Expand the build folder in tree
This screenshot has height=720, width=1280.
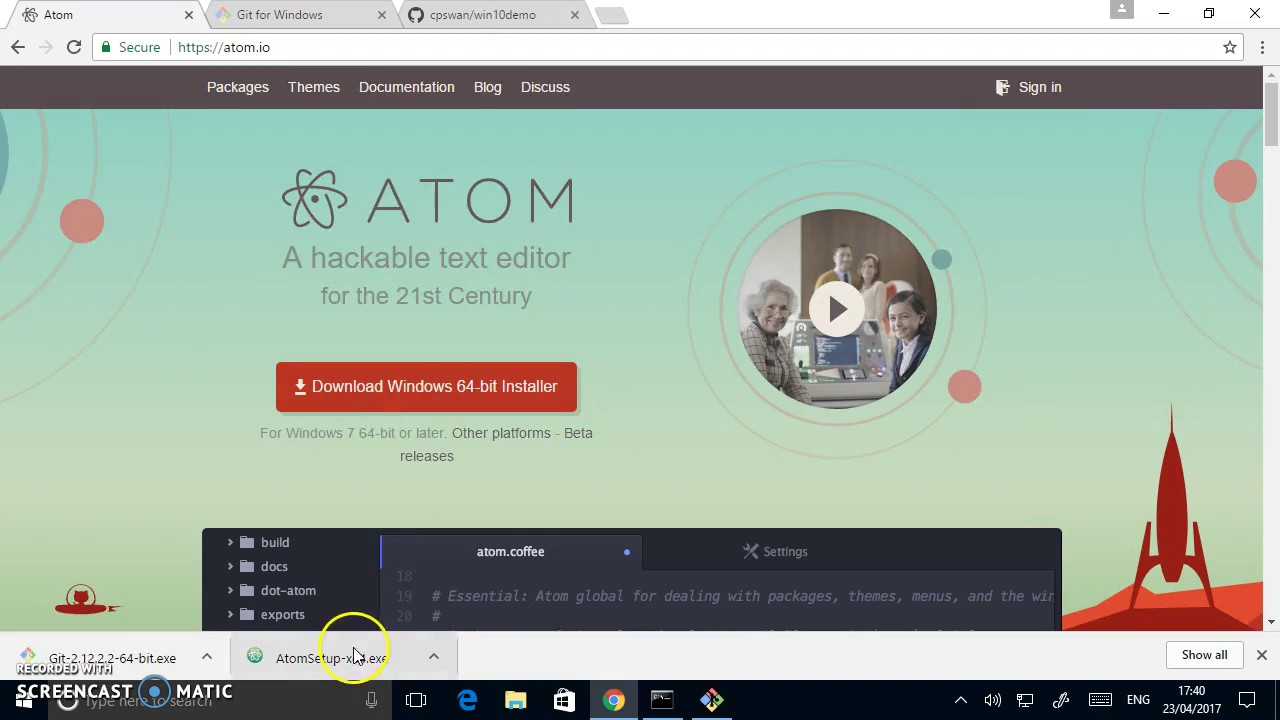pyautogui.click(x=230, y=542)
